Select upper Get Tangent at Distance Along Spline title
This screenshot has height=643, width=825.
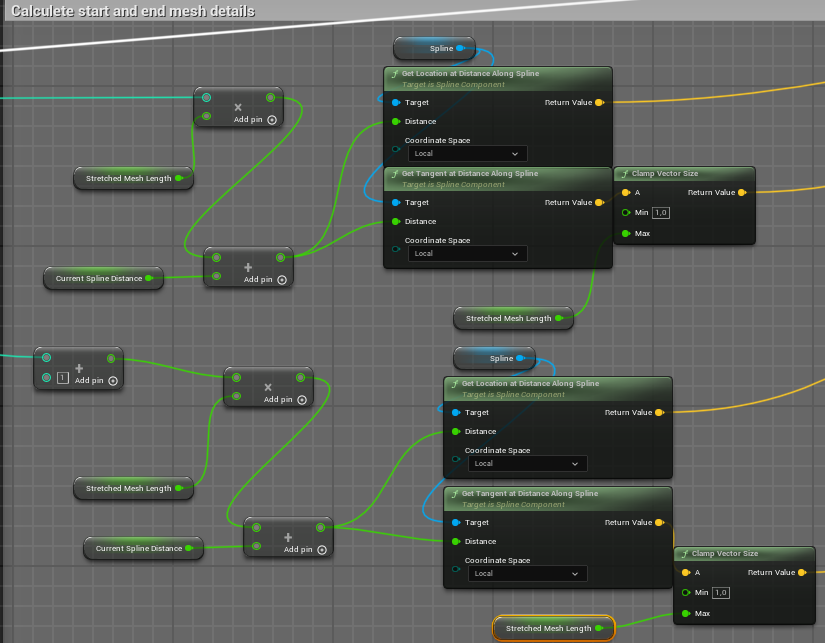coord(470,174)
